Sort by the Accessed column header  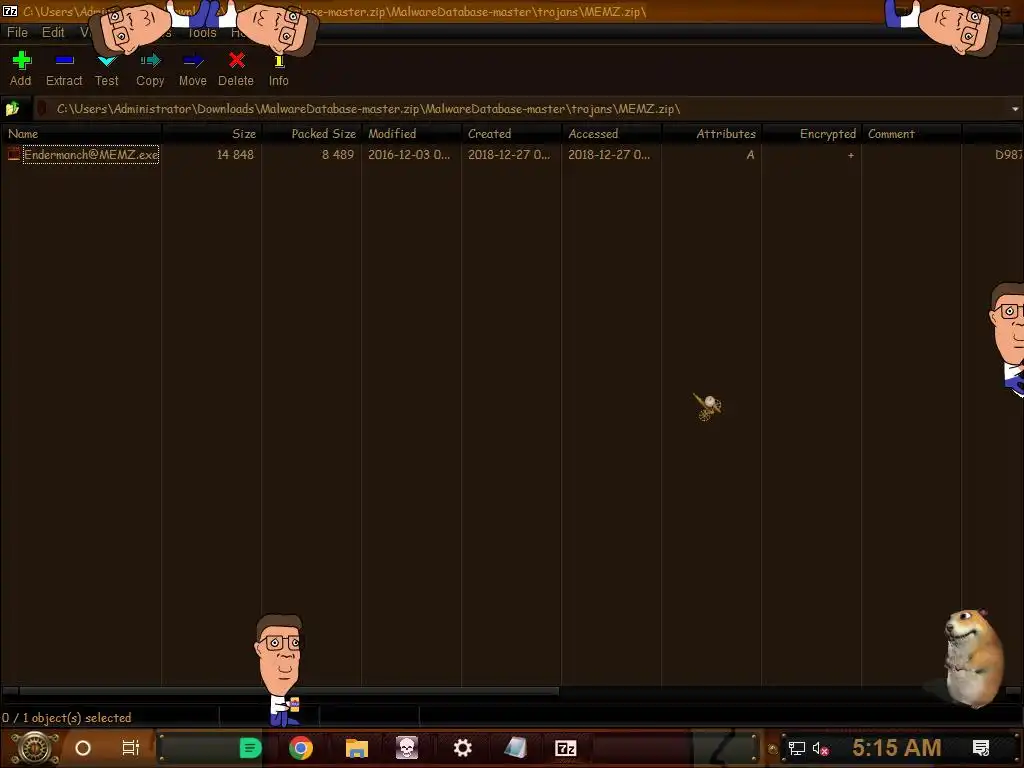coord(611,133)
